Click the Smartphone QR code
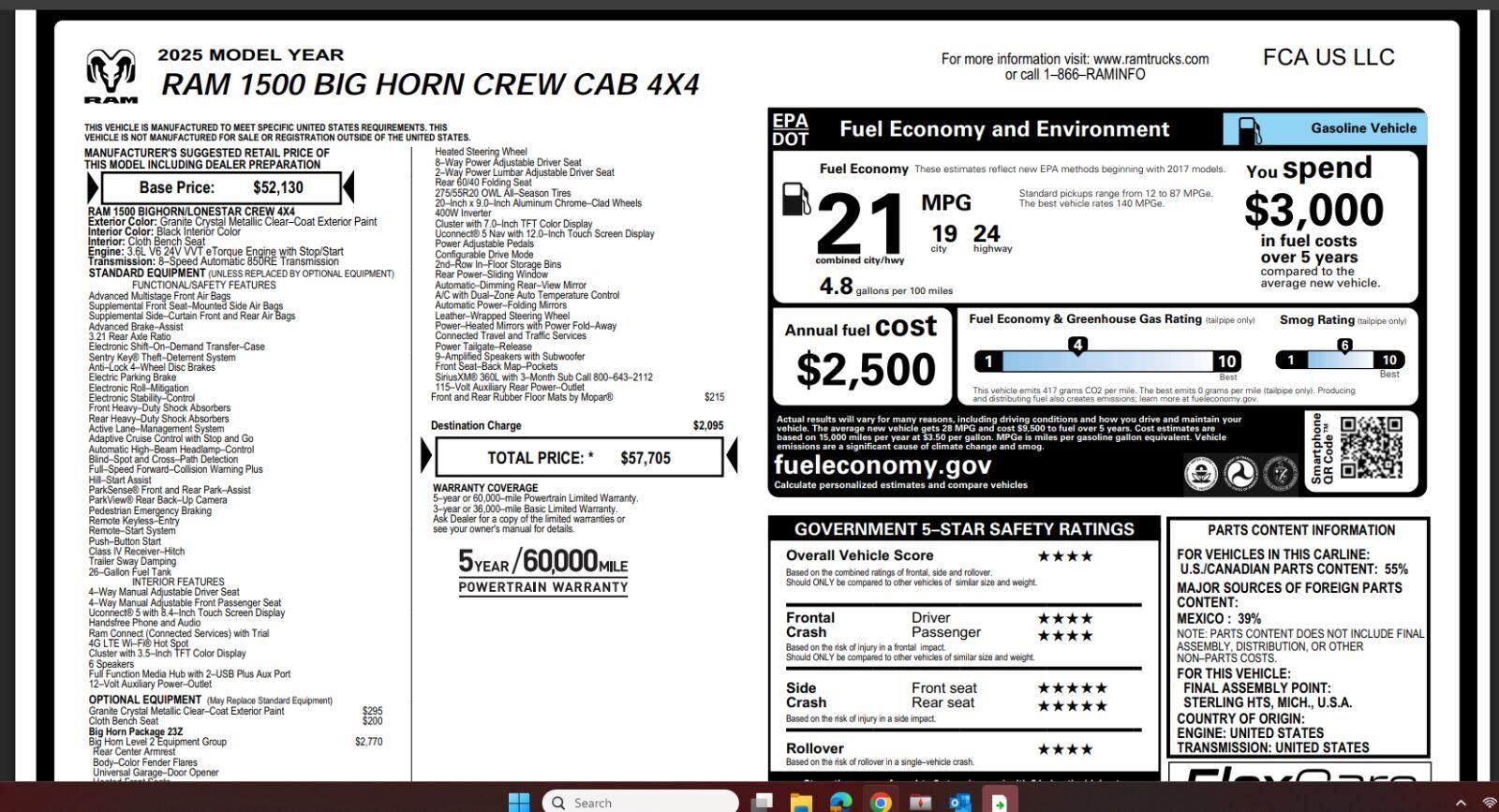 1371,449
